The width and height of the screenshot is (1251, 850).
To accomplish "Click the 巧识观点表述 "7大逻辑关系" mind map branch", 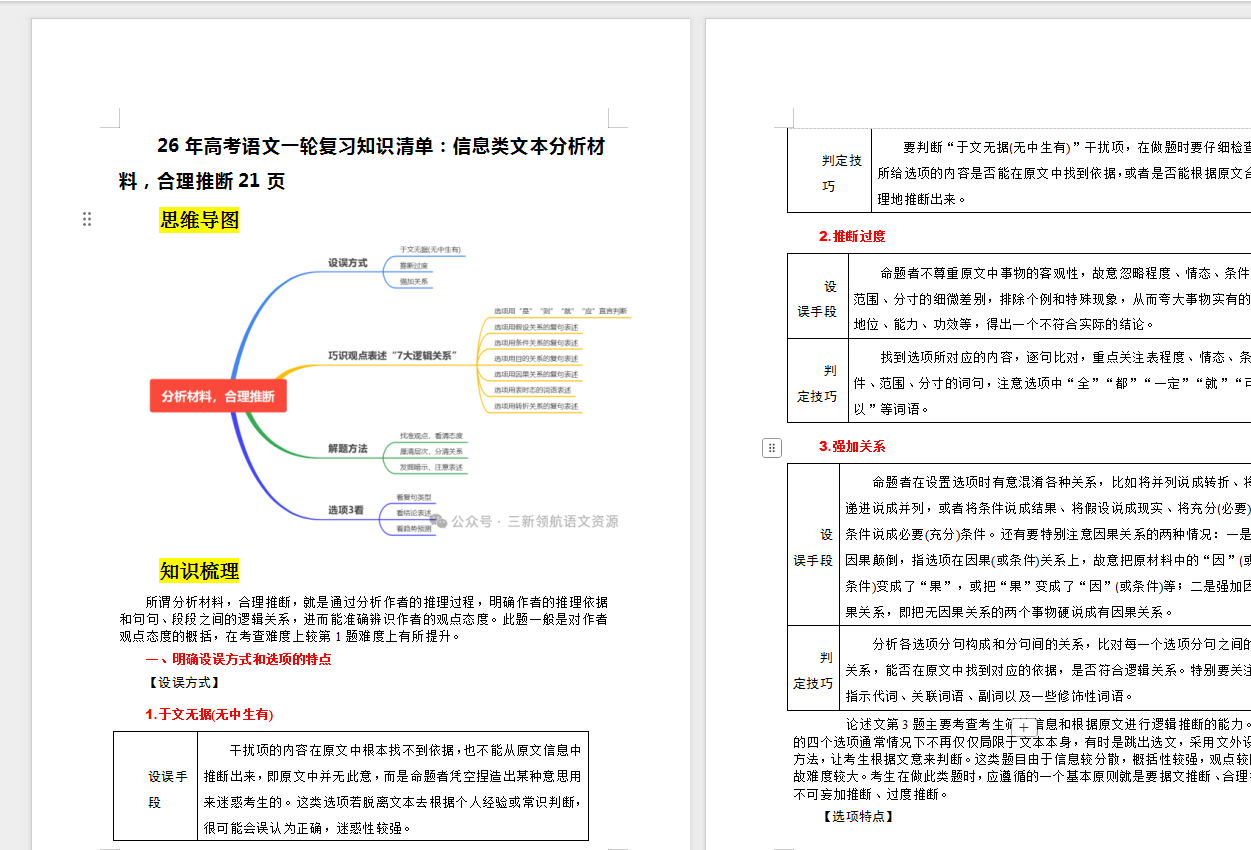I will (x=392, y=355).
